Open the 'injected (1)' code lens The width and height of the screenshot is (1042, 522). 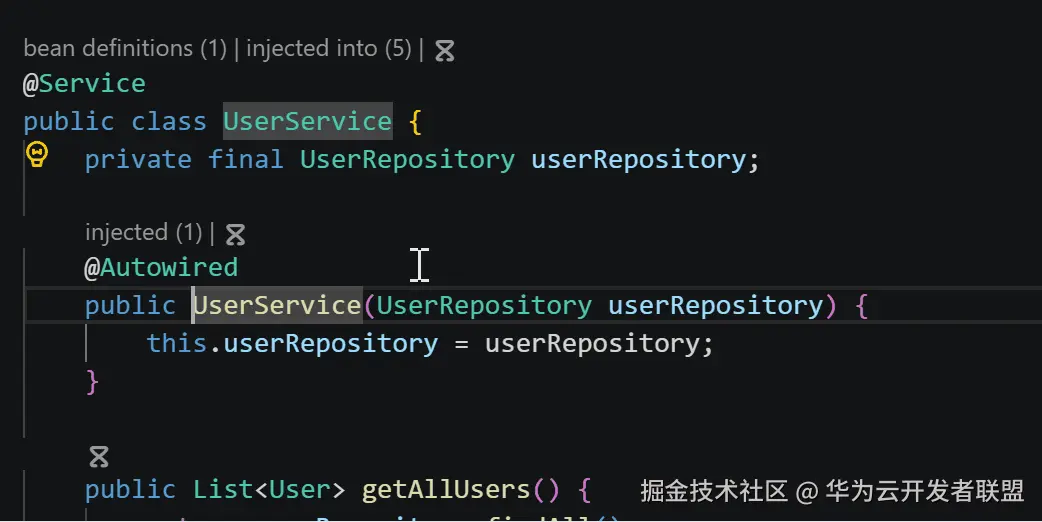(x=144, y=232)
